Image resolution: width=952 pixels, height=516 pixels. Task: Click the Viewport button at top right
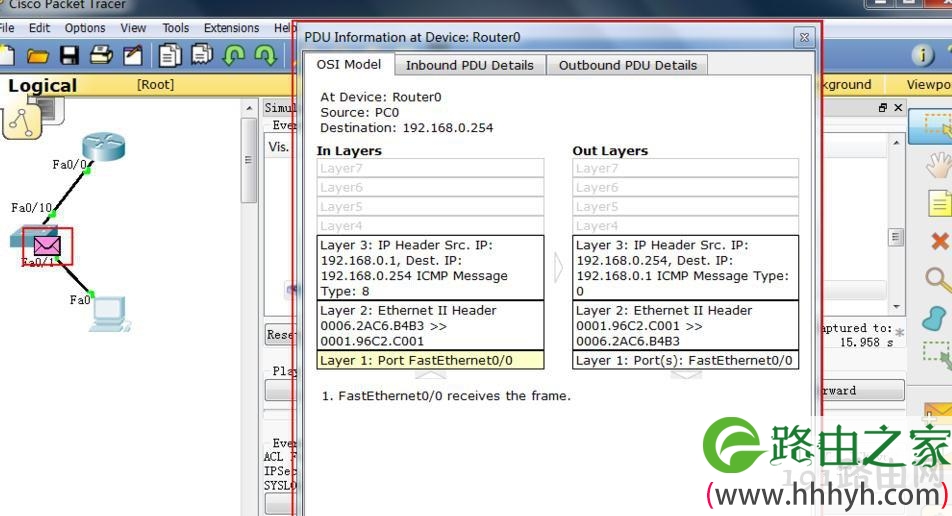(929, 84)
